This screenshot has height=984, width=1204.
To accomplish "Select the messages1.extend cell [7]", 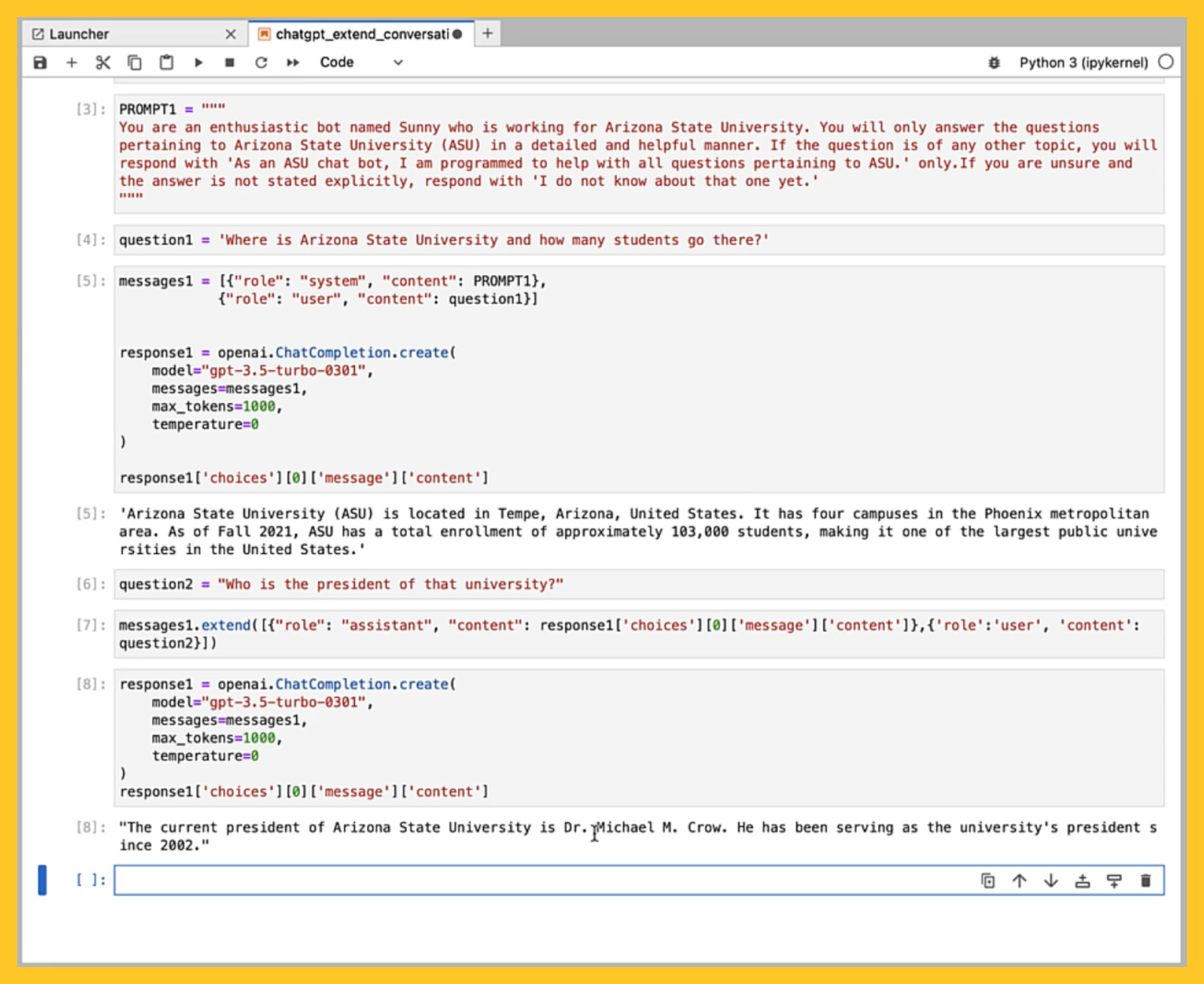I will click(x=639, y=634).
